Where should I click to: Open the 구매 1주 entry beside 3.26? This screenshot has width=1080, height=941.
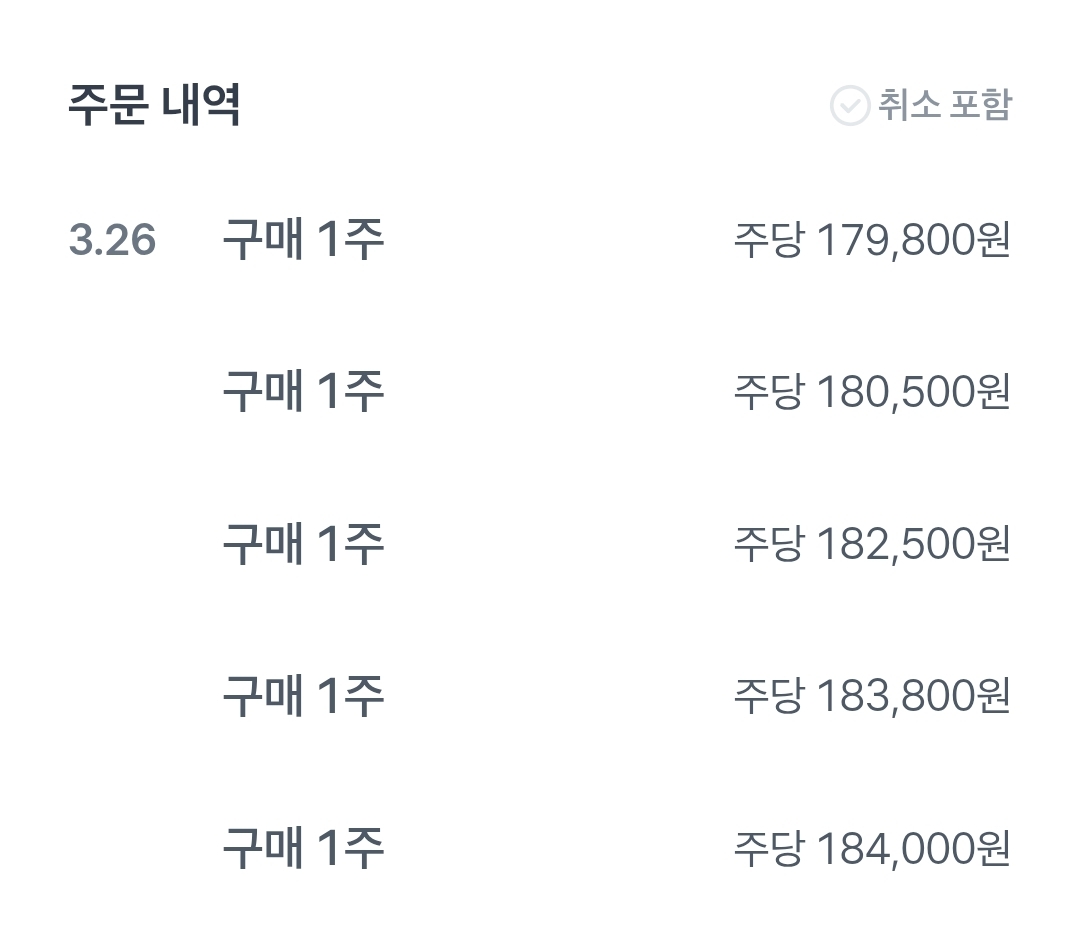click(304, 239)
